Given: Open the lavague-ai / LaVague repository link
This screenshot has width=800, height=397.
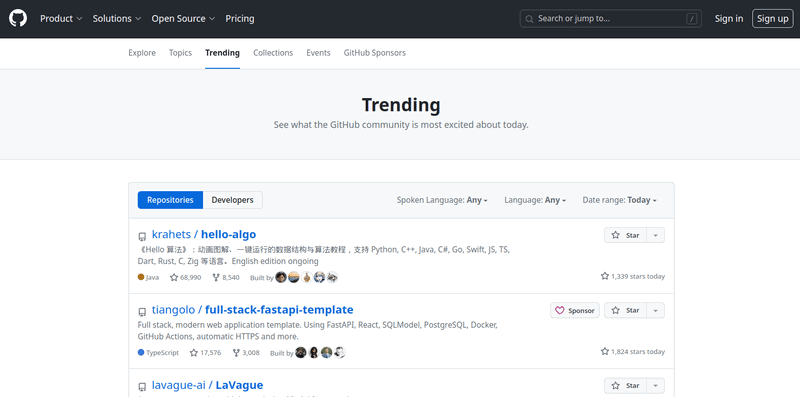Looking at the screenshot, I should [x=208, y=385].
